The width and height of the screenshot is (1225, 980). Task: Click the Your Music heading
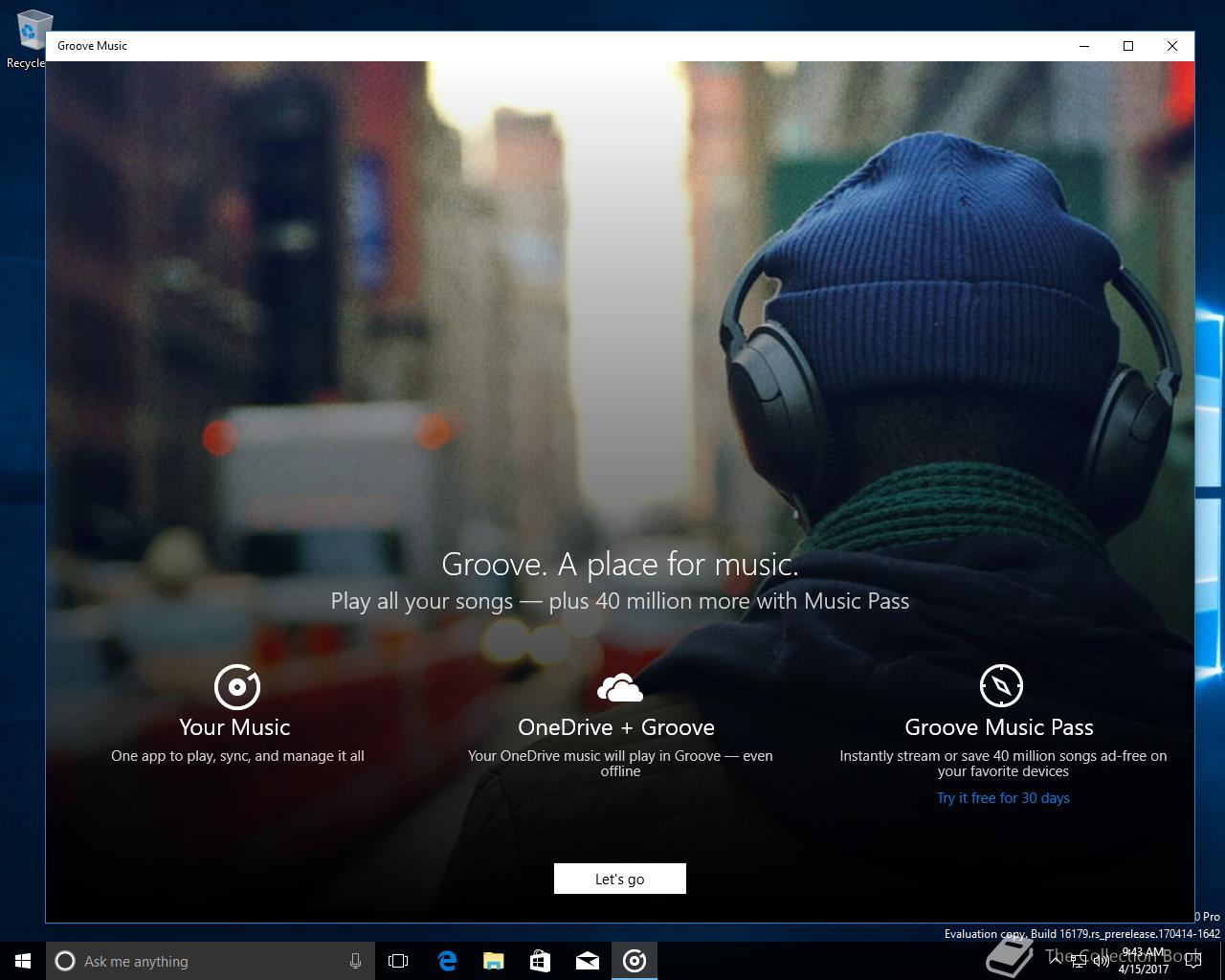[234, 727]
